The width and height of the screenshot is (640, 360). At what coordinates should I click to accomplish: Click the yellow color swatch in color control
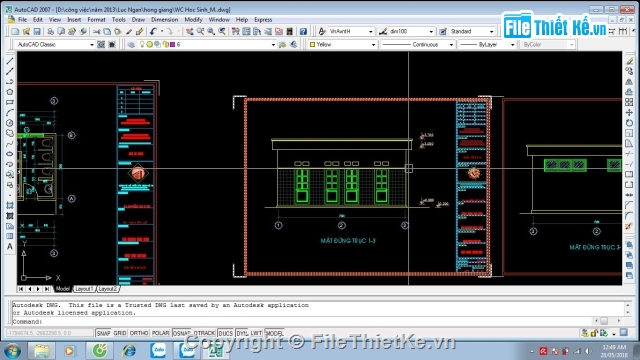312,44
